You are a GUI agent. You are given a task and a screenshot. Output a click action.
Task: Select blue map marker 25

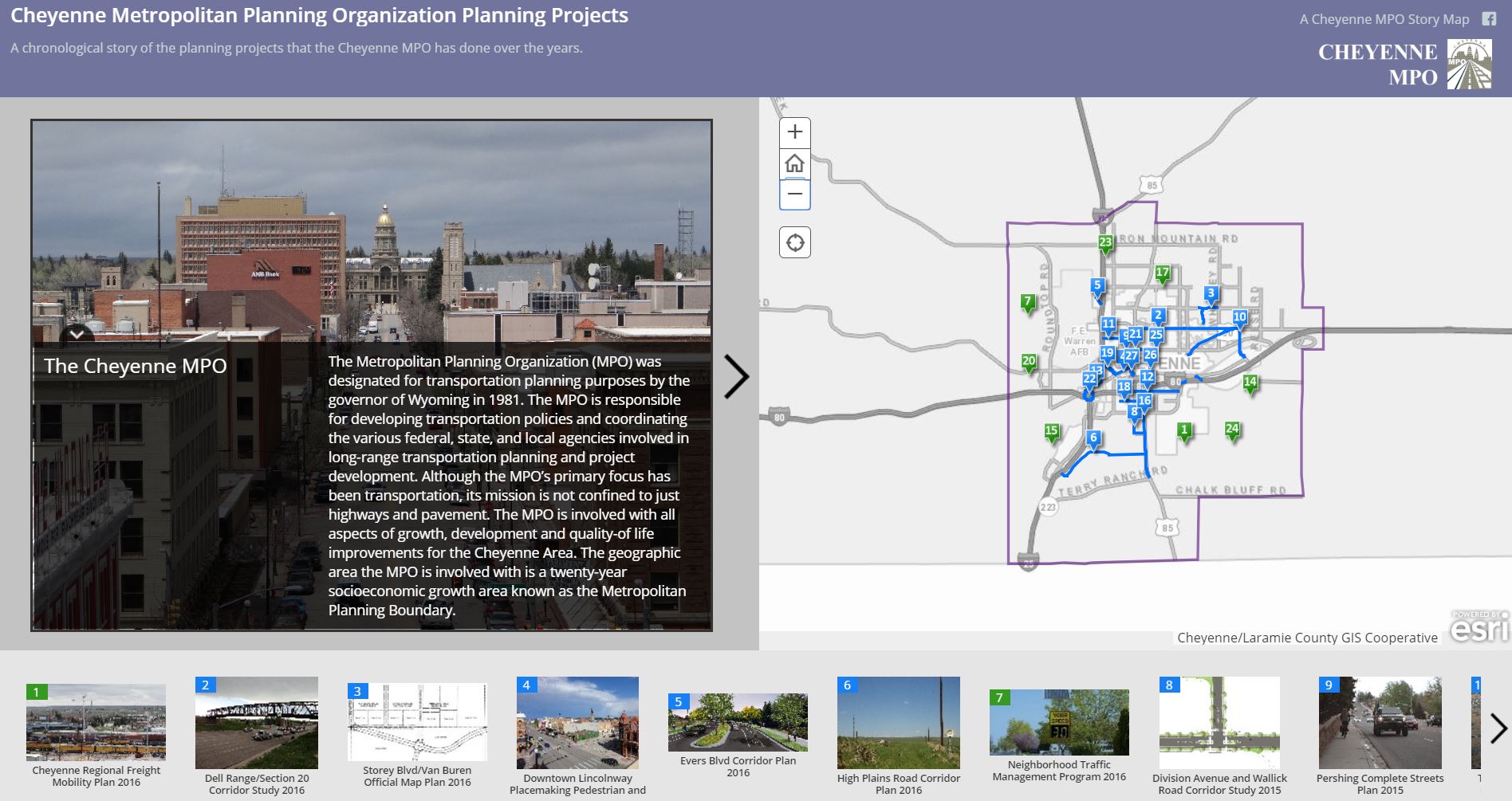(1156, 336)
